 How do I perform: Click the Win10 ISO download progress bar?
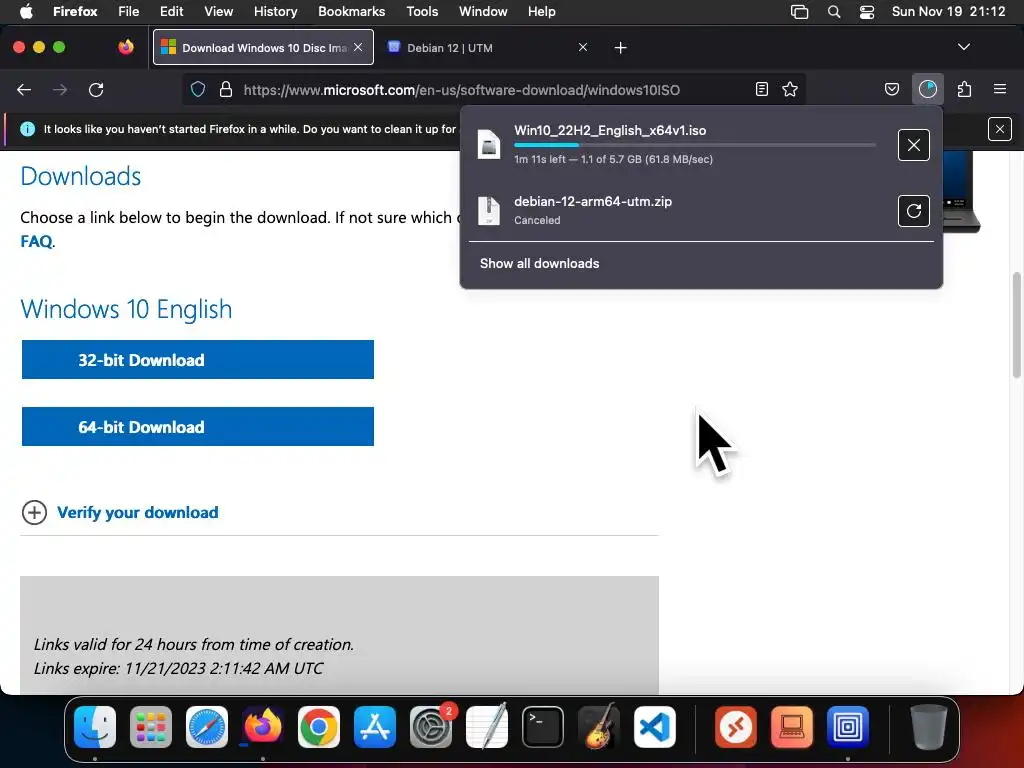(695, 145)
